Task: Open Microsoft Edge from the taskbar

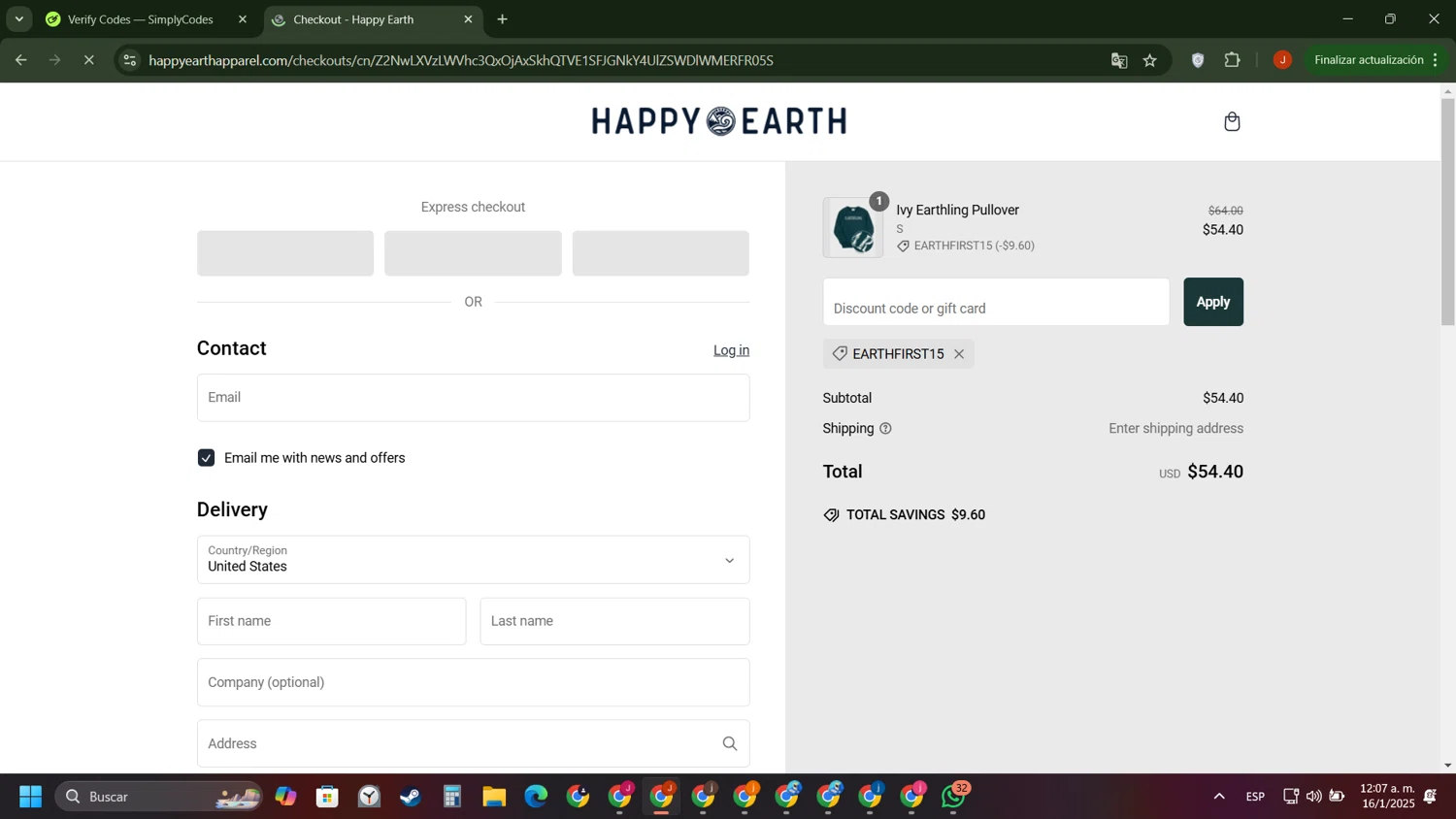Action: pyautogui.click(x=536, y=797)
